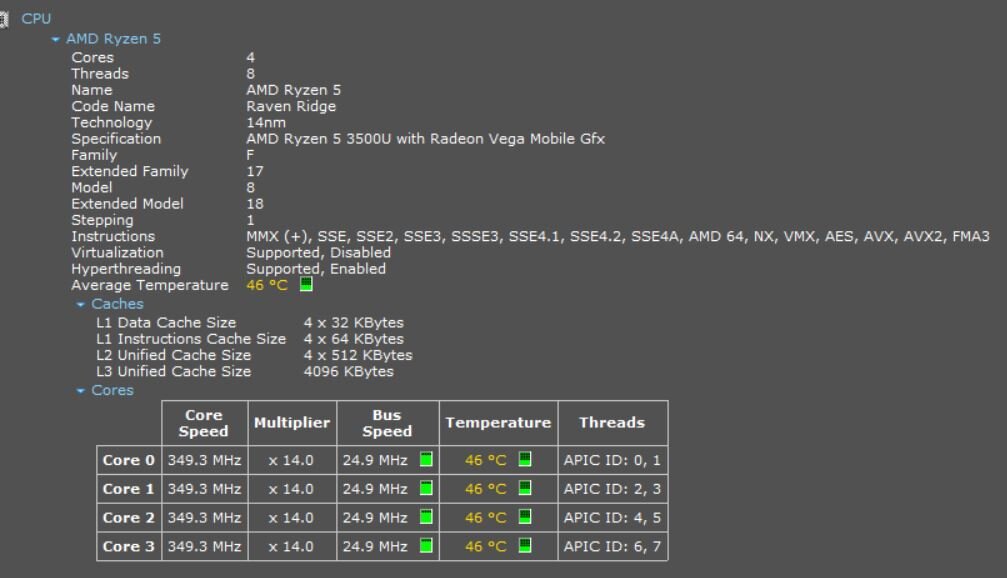Select the Core 0 row header
The height and width of the screenshot is (578, 1007).
(128, 460)
